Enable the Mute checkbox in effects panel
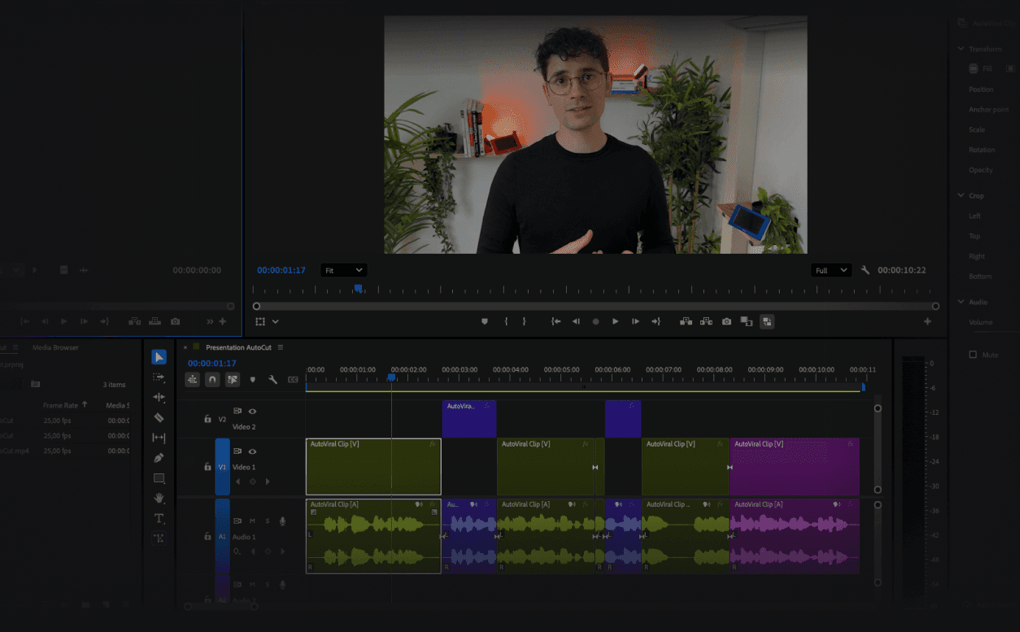This screenshot has width=1020, height=632. point(972,355)
